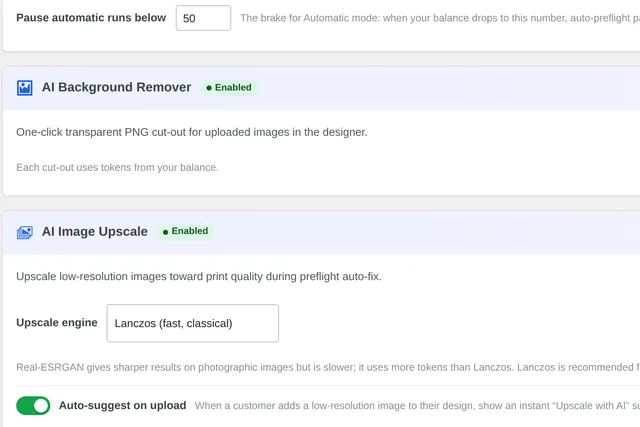
Task: Click the AI Image Upscale stacked-images icon
Action: (24, 232)
